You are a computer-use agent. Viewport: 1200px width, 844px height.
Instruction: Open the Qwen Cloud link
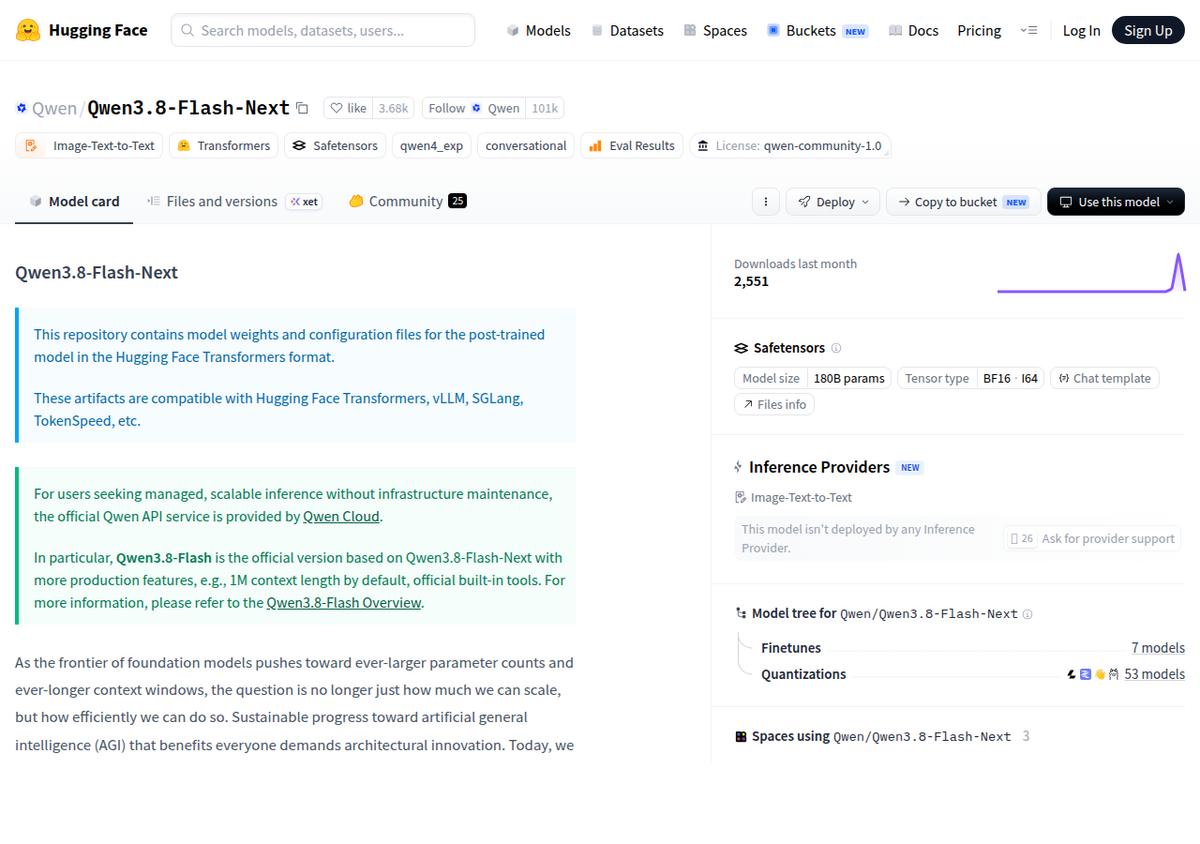pyautogui.click(x=342, y=517)
